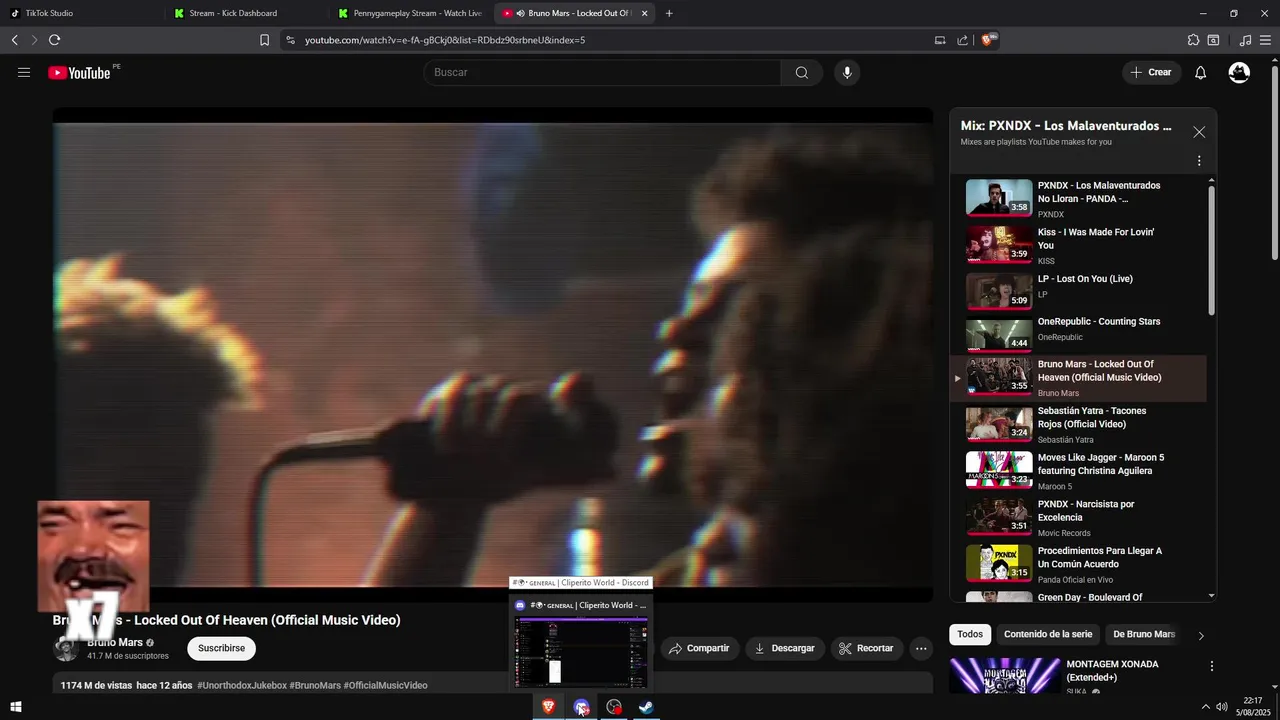Viewport: 1280px width, 720px height.
Task: Click the Suscribirse button
Action: click(x=221, y=648)
